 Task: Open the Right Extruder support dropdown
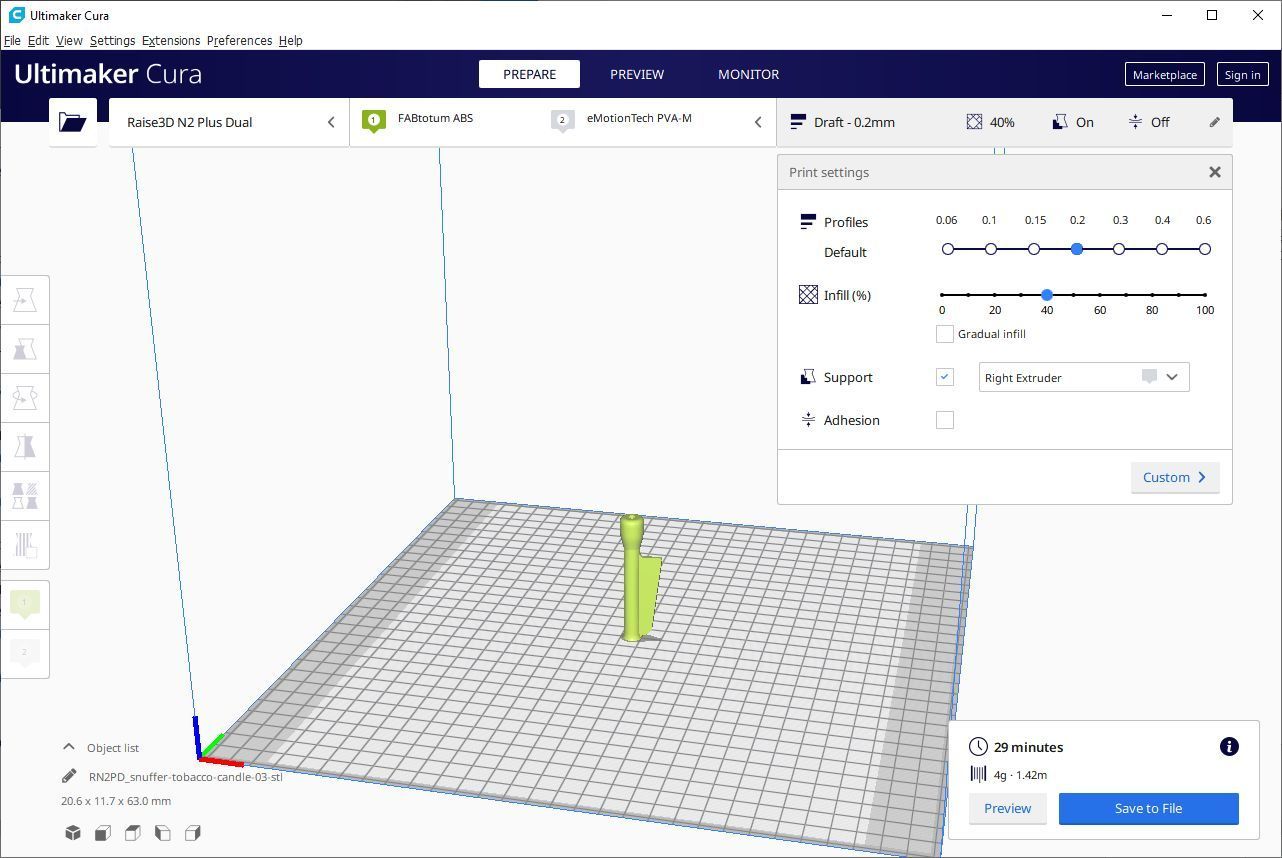pos(1084,377)
